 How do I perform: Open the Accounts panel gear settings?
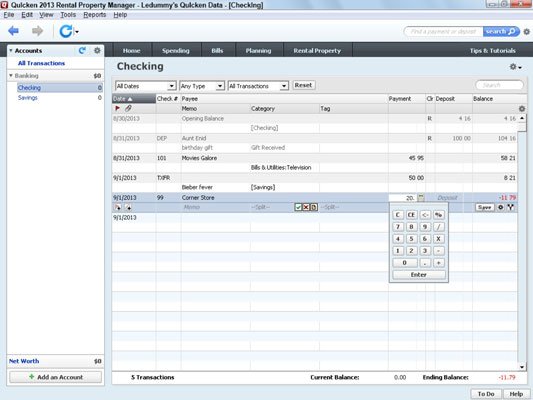pyautogui.click(x=97, y=51)
